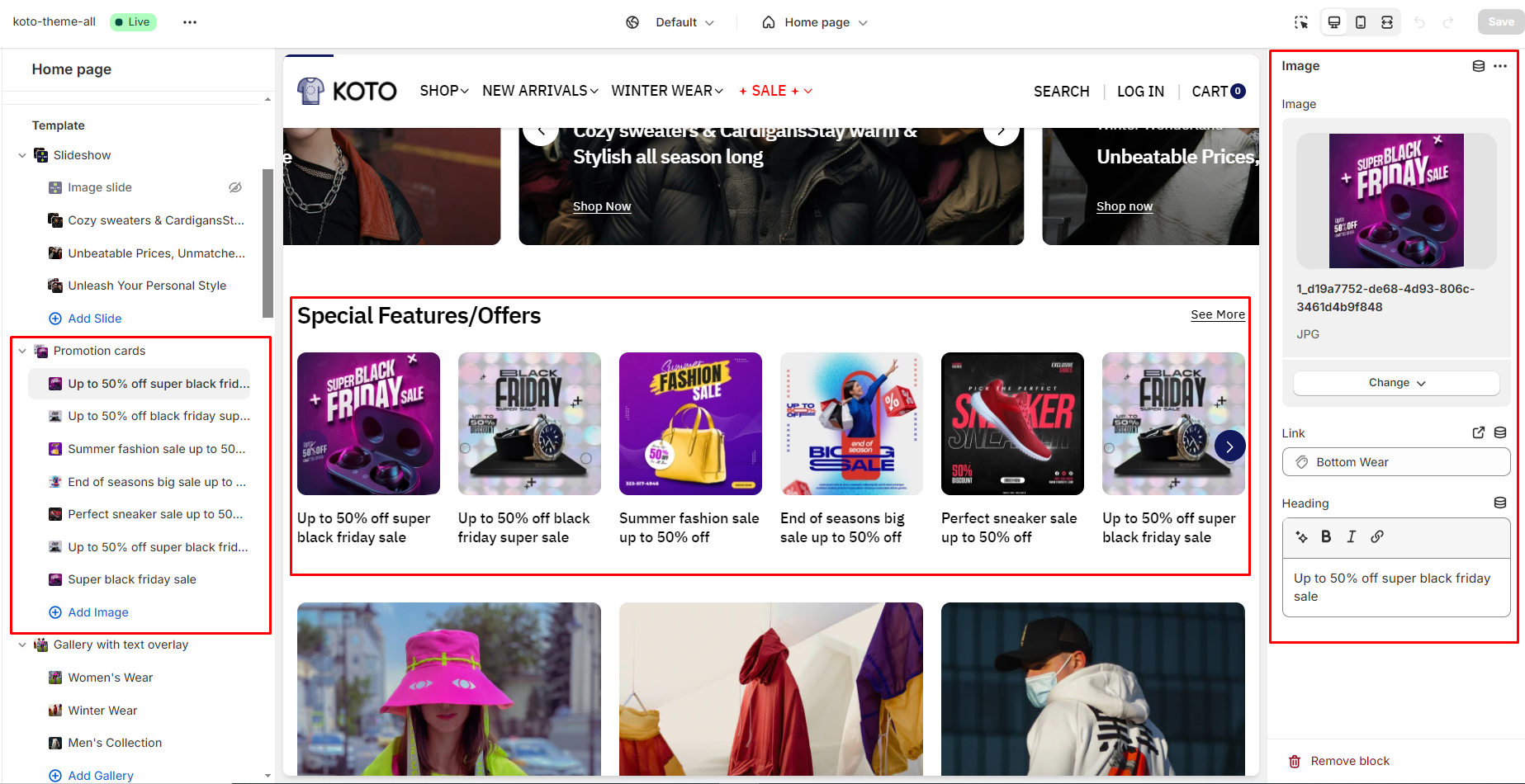
Task: Open the SHOP menu in store navigation
Action: click(443, 91)
